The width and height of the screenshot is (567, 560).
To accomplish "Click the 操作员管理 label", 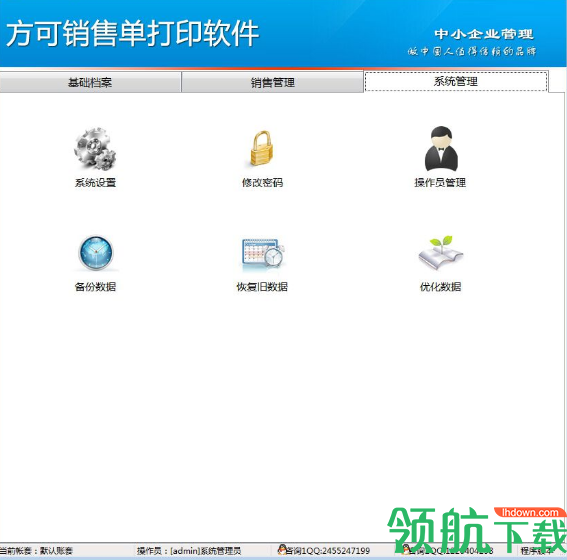I will (x=440, y=183).
